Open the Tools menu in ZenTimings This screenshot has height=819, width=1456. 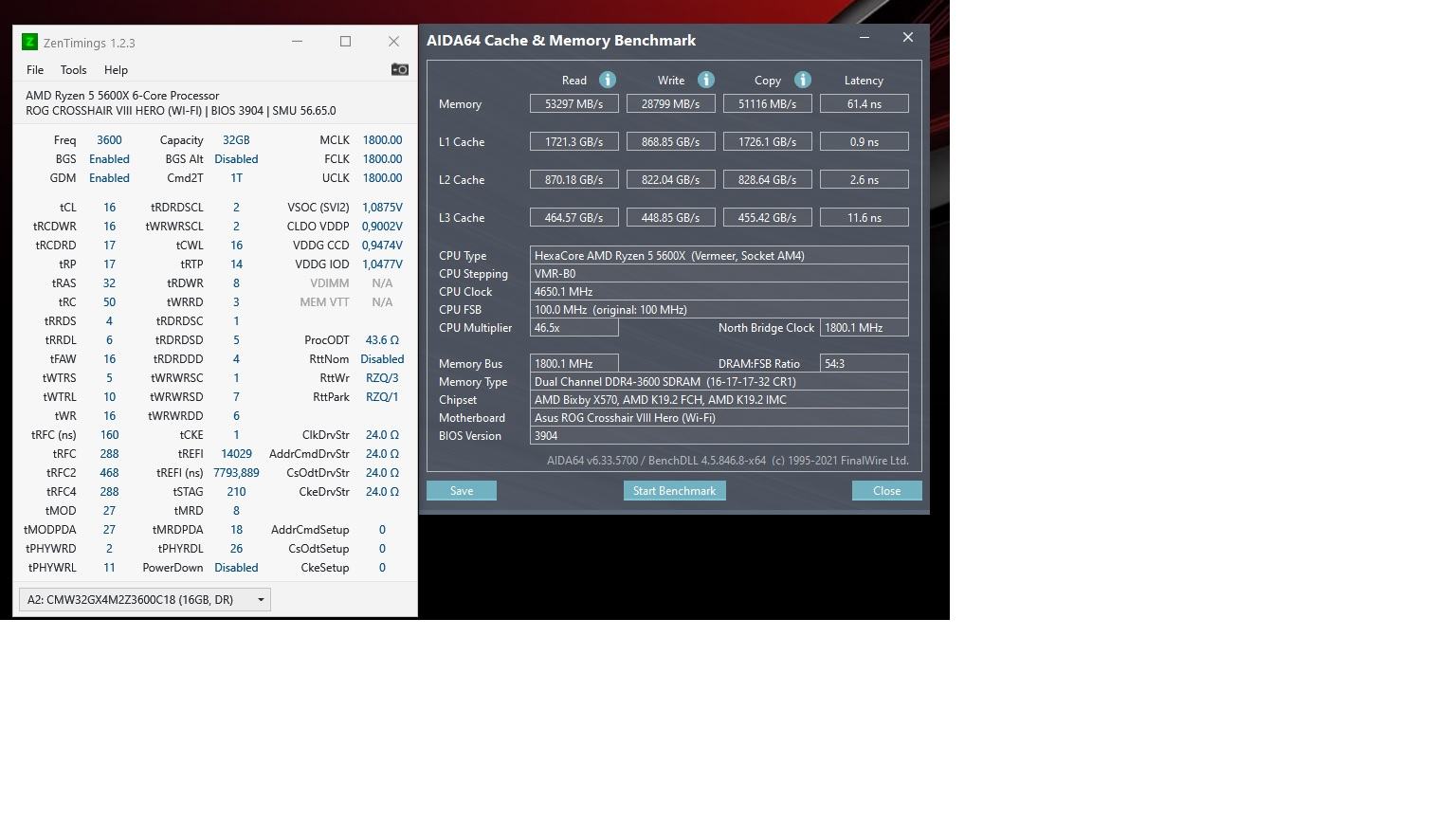[73, 70]
